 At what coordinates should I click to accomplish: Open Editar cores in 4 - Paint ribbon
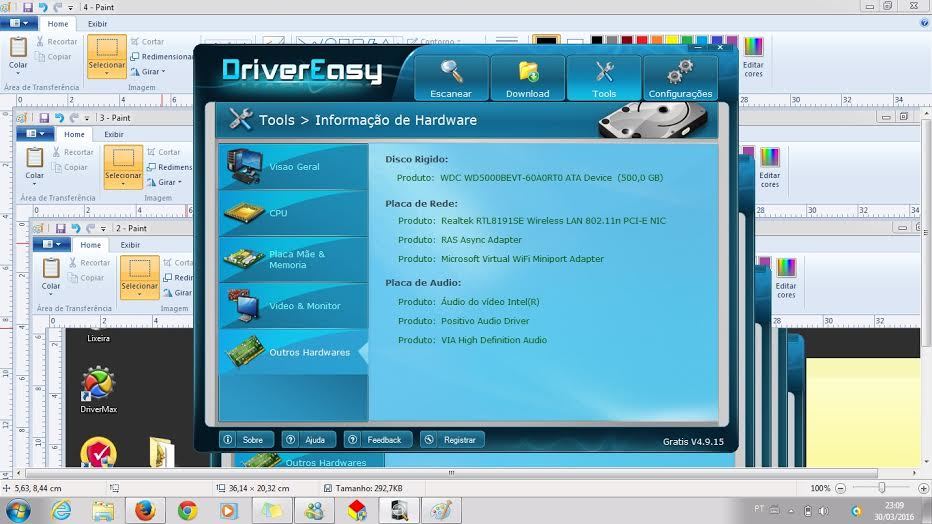(753, 57)
